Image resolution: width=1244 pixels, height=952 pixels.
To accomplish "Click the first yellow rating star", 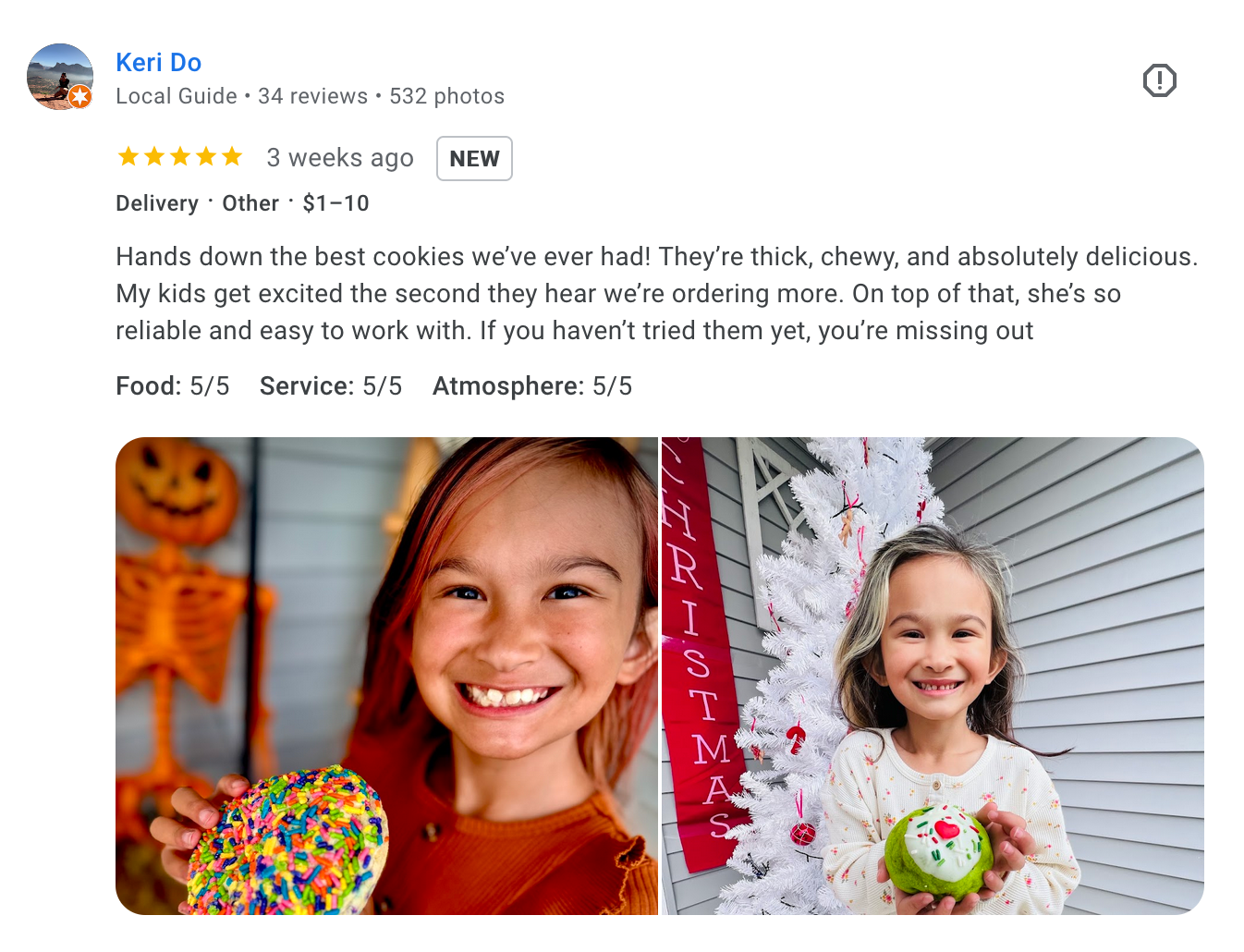I will [x=128, y=157].
